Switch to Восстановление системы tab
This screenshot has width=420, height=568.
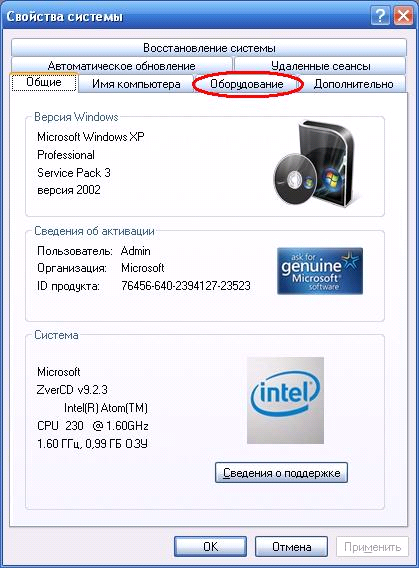[x=209, y=48]
